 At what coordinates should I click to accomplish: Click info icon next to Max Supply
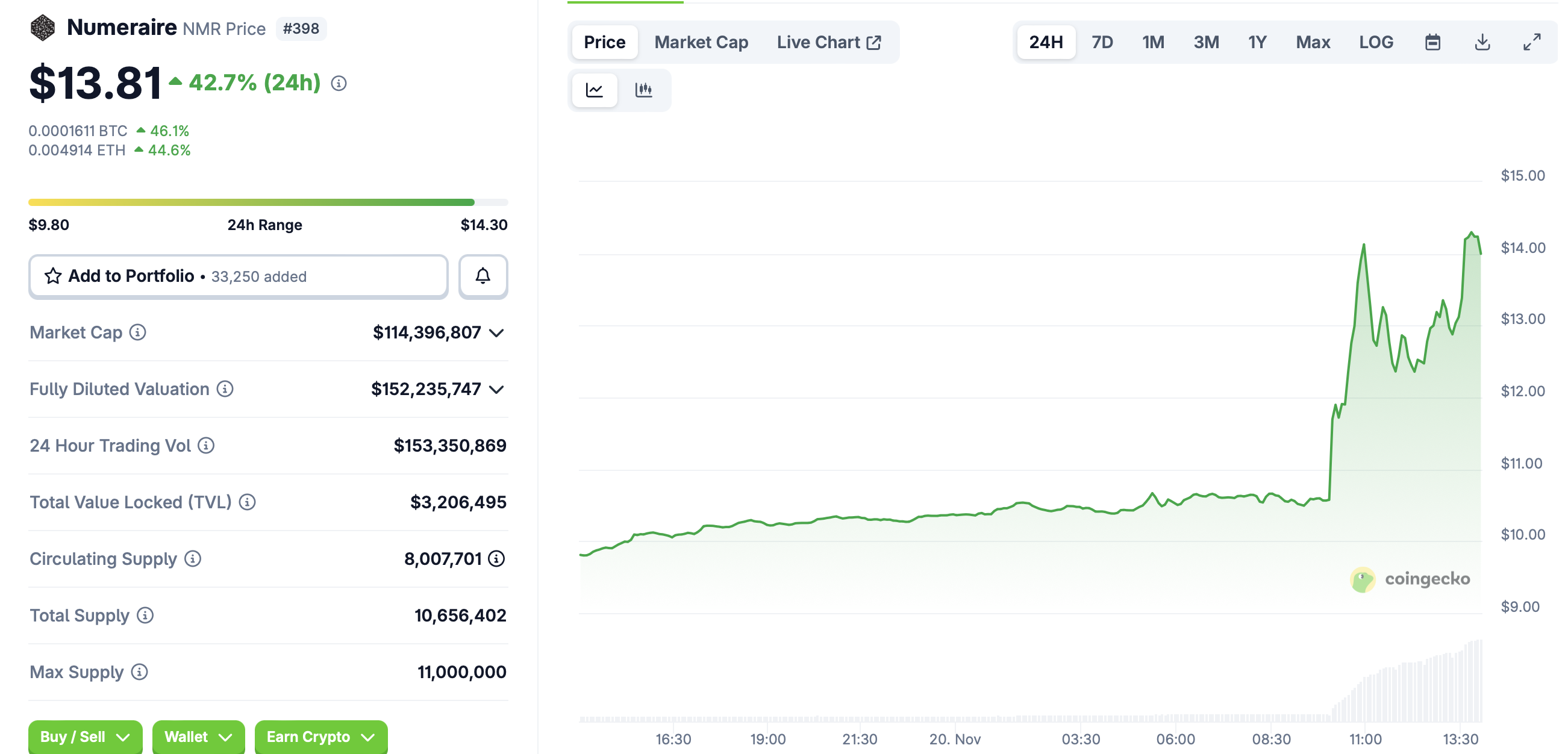(x=139, y=672)
